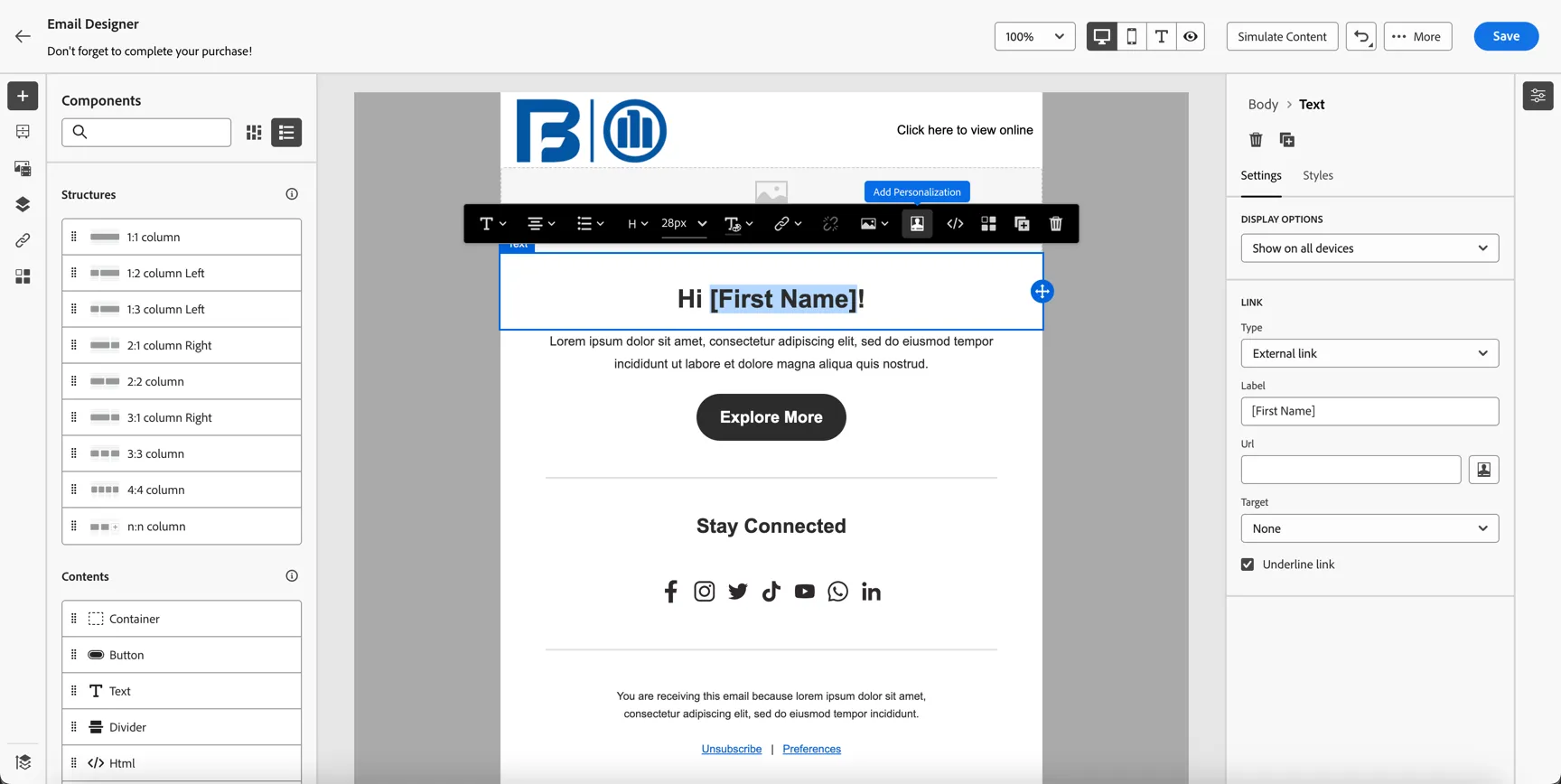Go back using the arrow beside Email Designer
This screenshot has height=784, width=1561.
(x=23, y=36)
